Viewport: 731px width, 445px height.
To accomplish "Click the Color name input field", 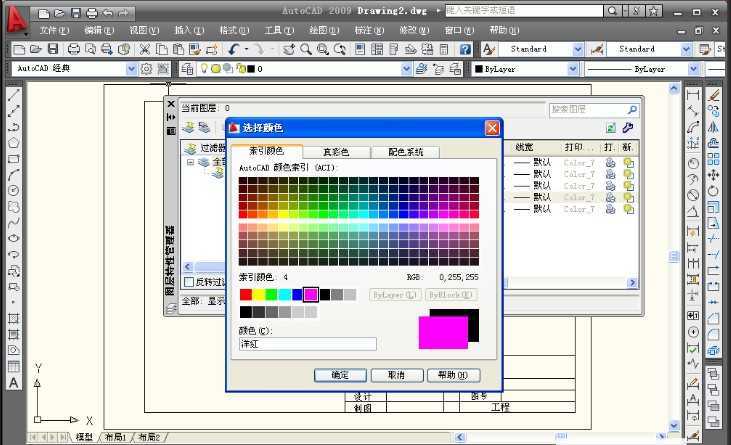I will (x=308, y=344).
